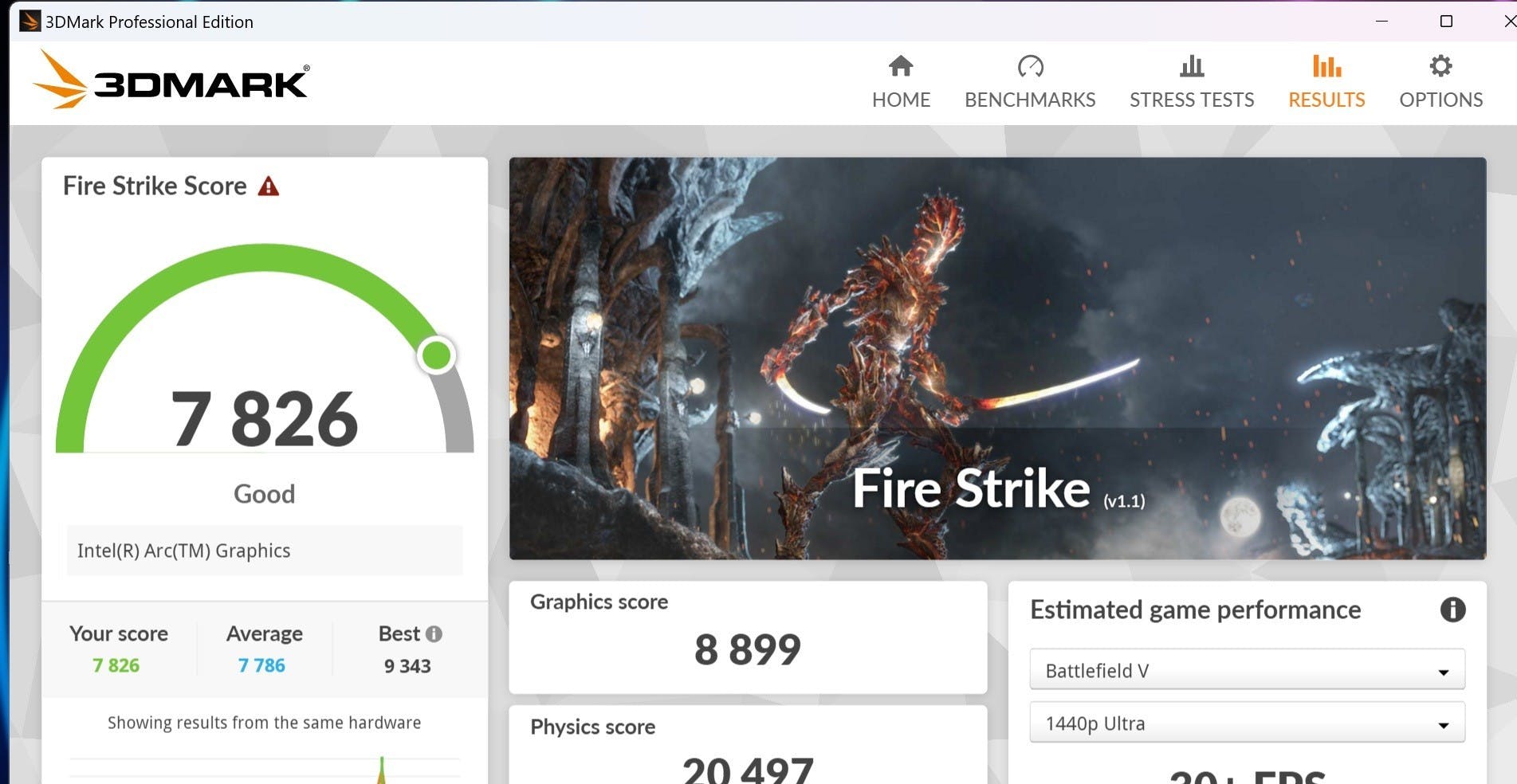Open the Battlefield V game dropdown
Viewport: 1517px width, 784px height.
[1247, 670]
